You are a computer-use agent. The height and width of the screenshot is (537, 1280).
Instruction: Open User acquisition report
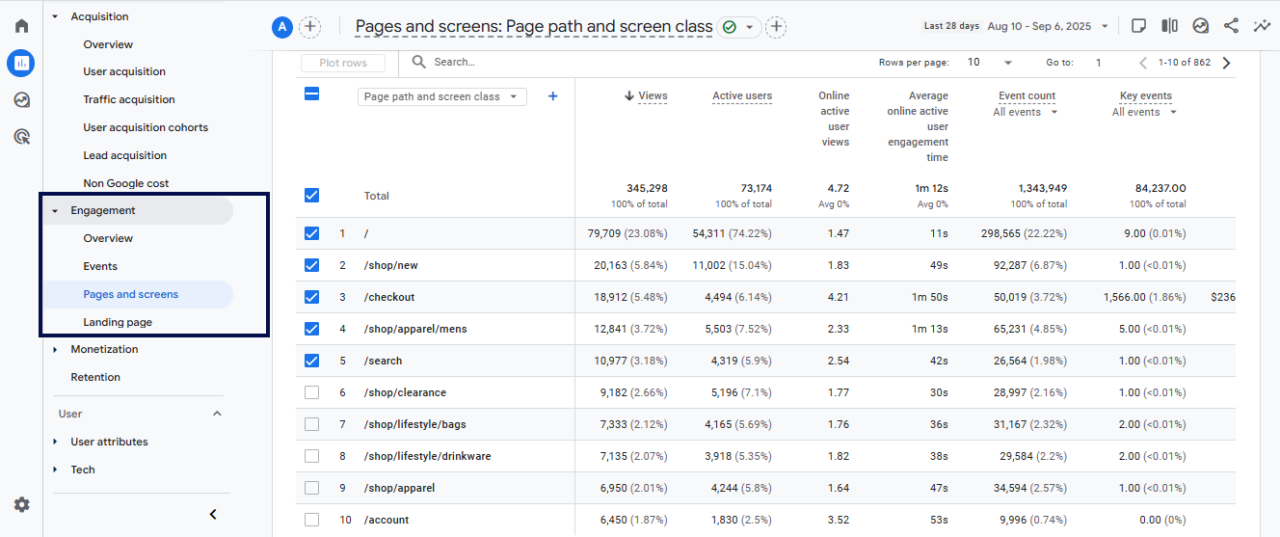point(124,72)
